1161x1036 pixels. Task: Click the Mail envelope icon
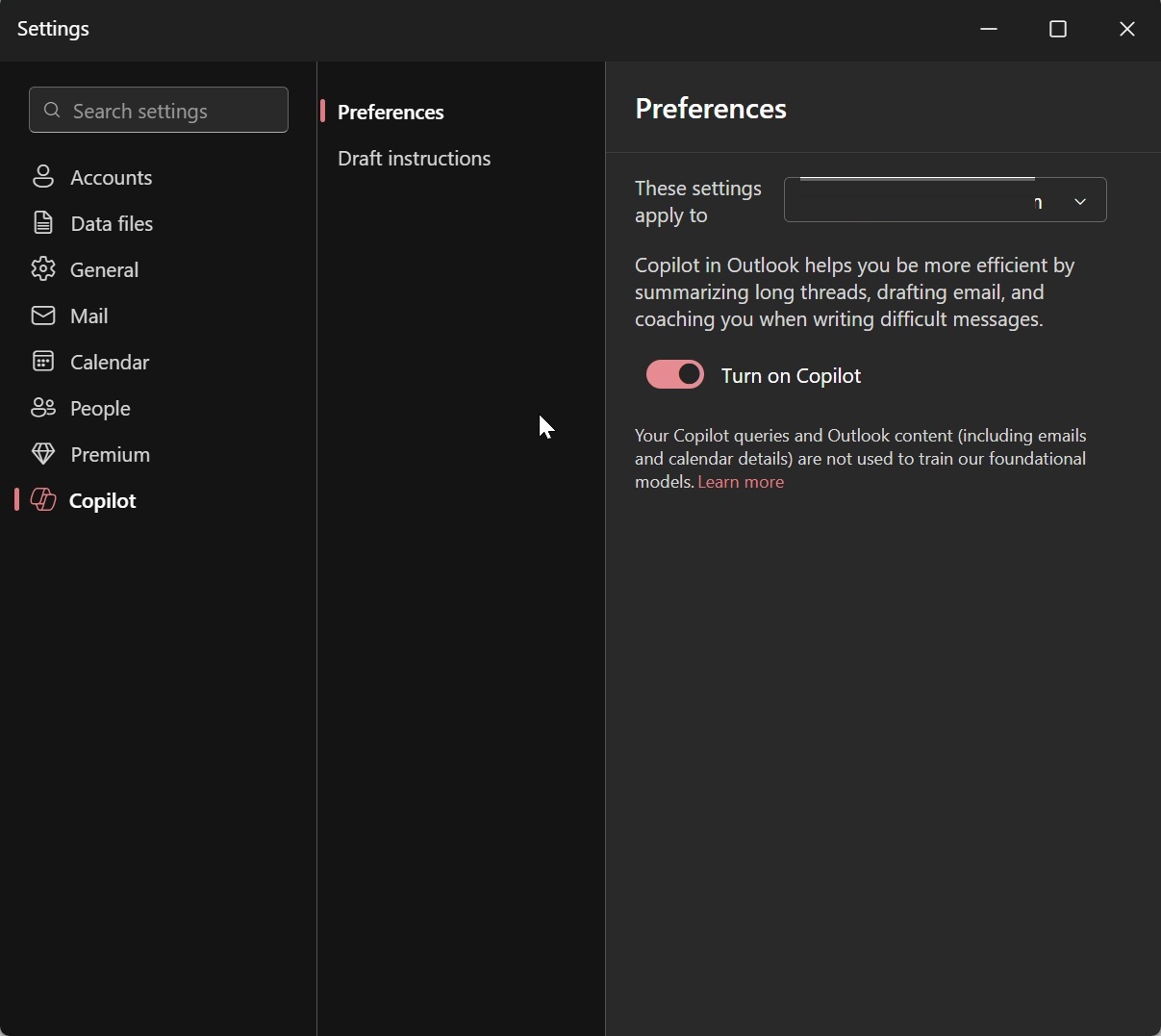point(43,316)
